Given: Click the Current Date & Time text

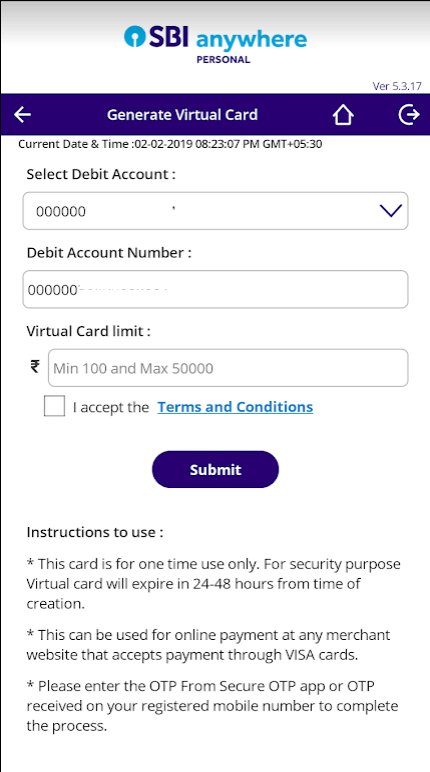Looking at the screenshot, I should click(x=170, y=145).
